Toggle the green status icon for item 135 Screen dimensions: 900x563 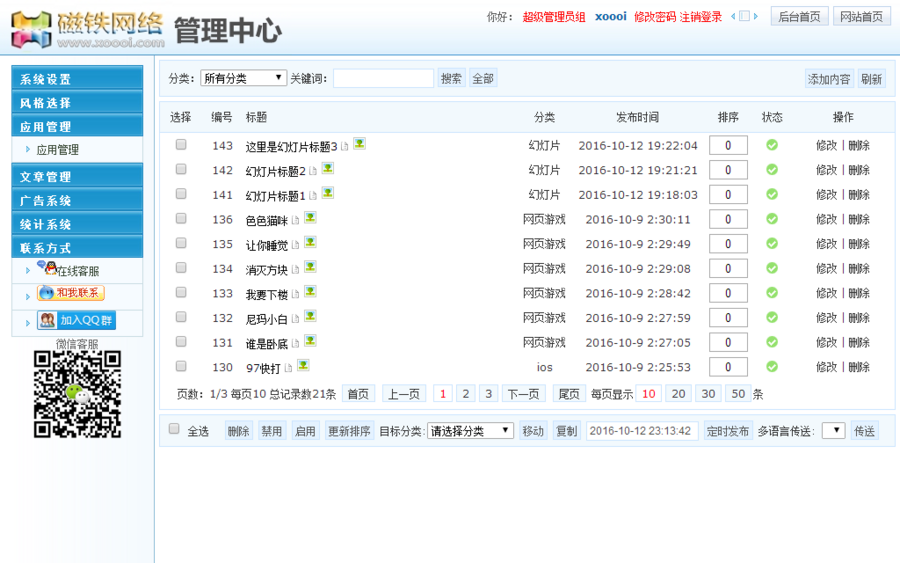pos(772,243)
